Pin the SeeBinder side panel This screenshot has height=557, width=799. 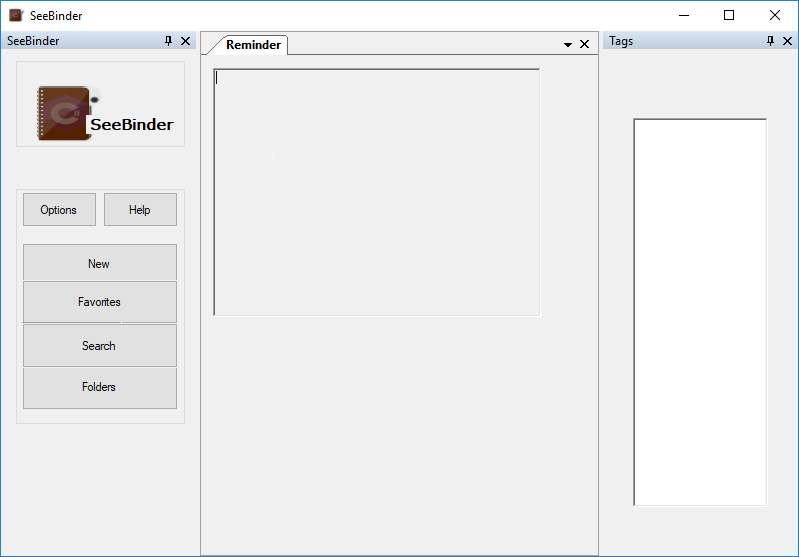(169, 41)
